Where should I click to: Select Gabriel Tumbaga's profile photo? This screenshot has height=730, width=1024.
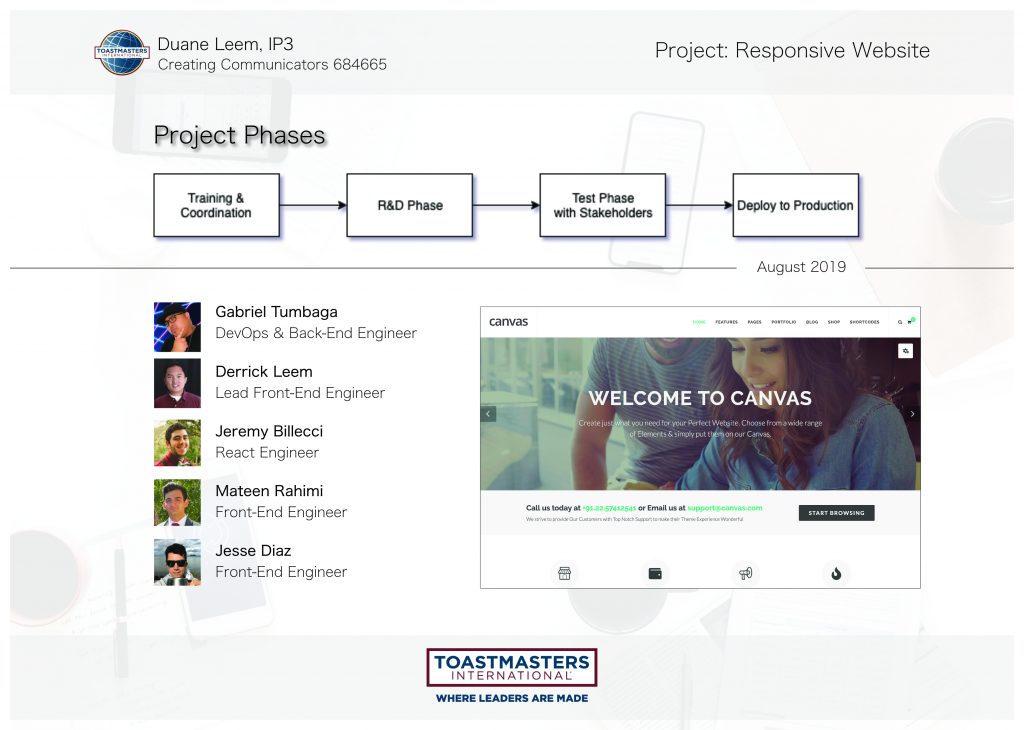pyautogui.click(x=177, y=326)
